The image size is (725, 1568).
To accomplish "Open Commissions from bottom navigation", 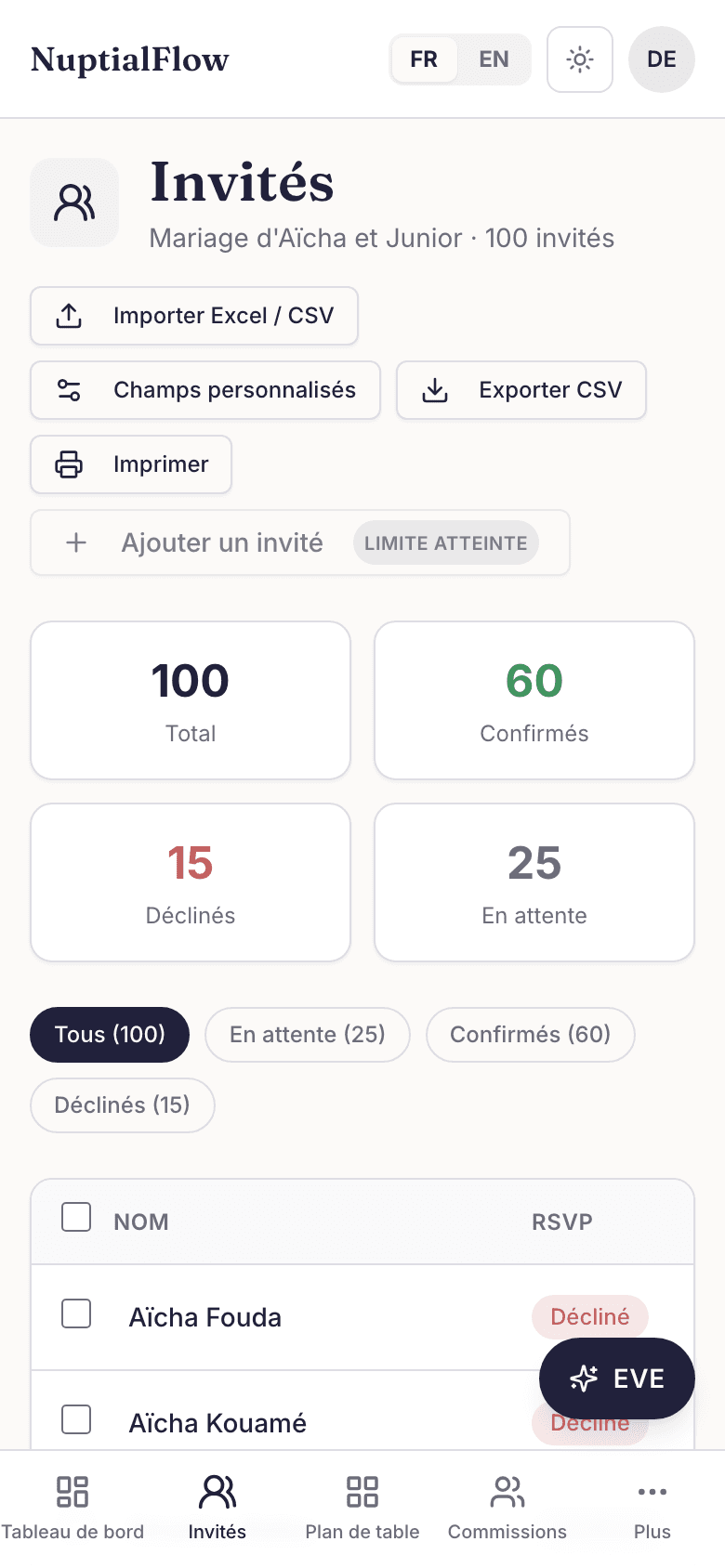I will [507, 1509].
